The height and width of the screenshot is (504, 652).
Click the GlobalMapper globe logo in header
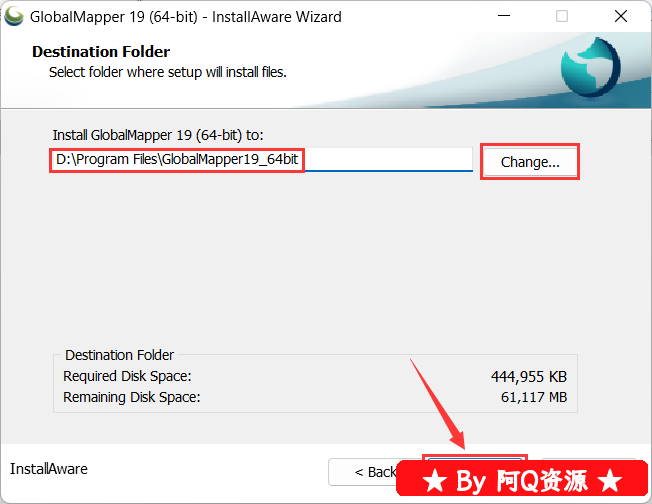[x=590, y=67]
